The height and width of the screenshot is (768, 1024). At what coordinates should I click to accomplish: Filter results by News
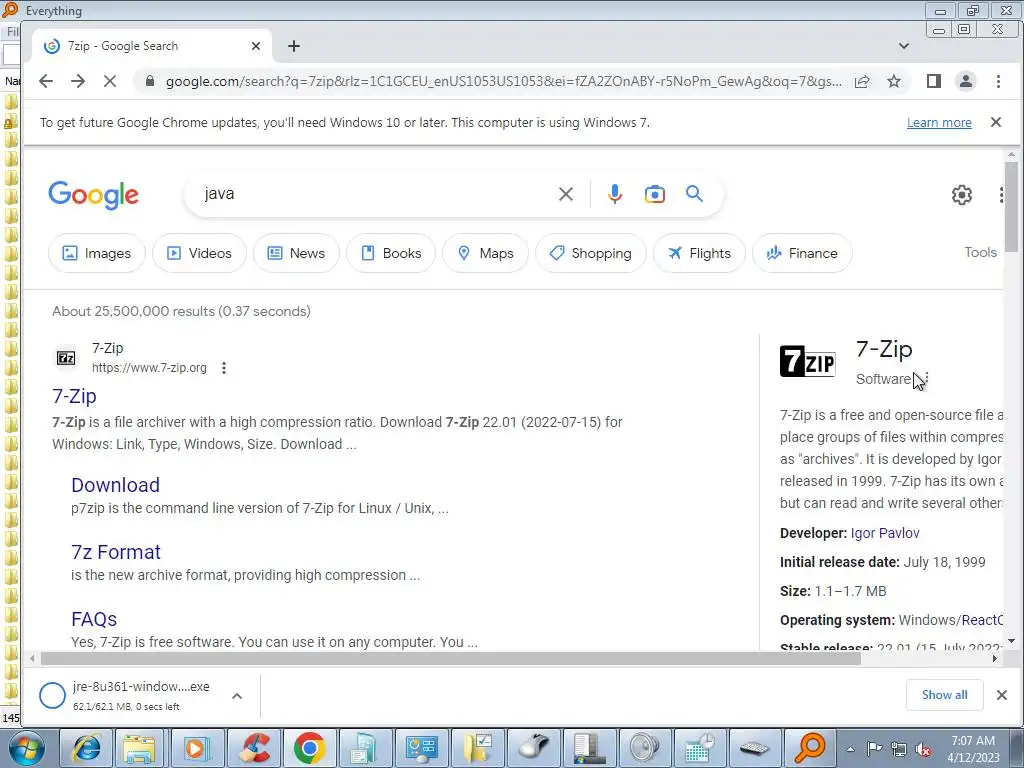tap(296, 253)
